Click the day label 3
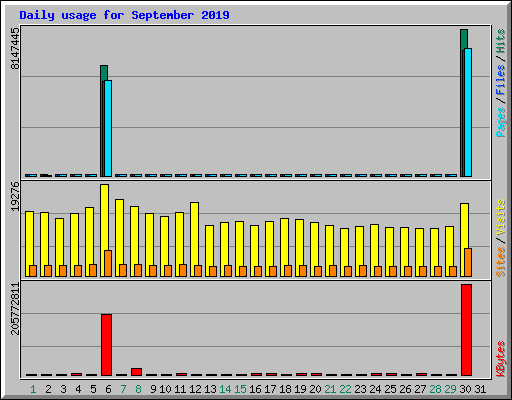This screenshot has width=512, height=400. tap(63, 389)
